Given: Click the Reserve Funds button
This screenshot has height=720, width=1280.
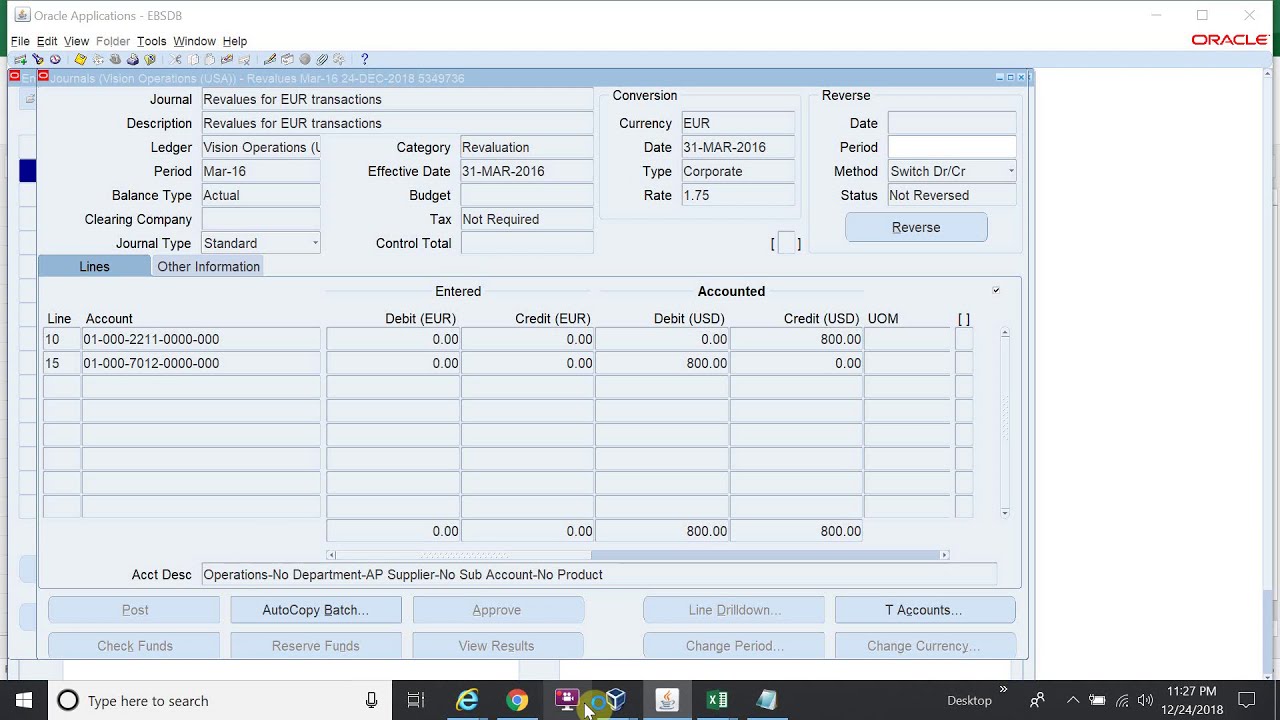Looking at the screenshot, I should pos(316,646).
